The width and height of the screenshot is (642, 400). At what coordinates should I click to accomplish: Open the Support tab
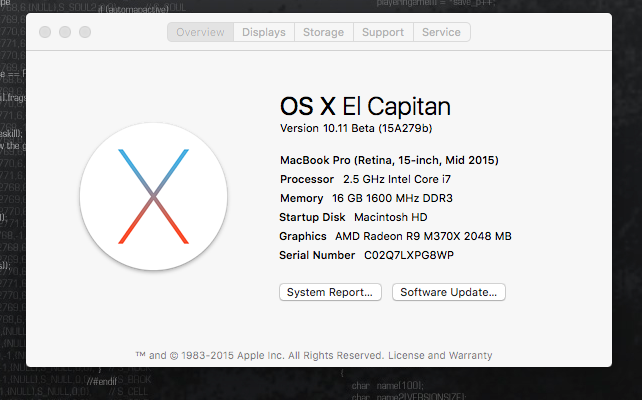coord(383,32)
